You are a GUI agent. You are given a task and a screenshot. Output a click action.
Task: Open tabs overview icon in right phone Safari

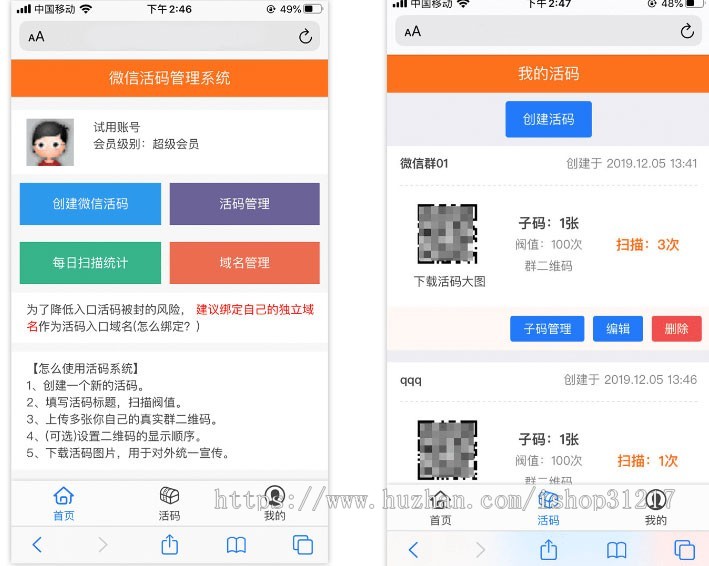point(685,550)
